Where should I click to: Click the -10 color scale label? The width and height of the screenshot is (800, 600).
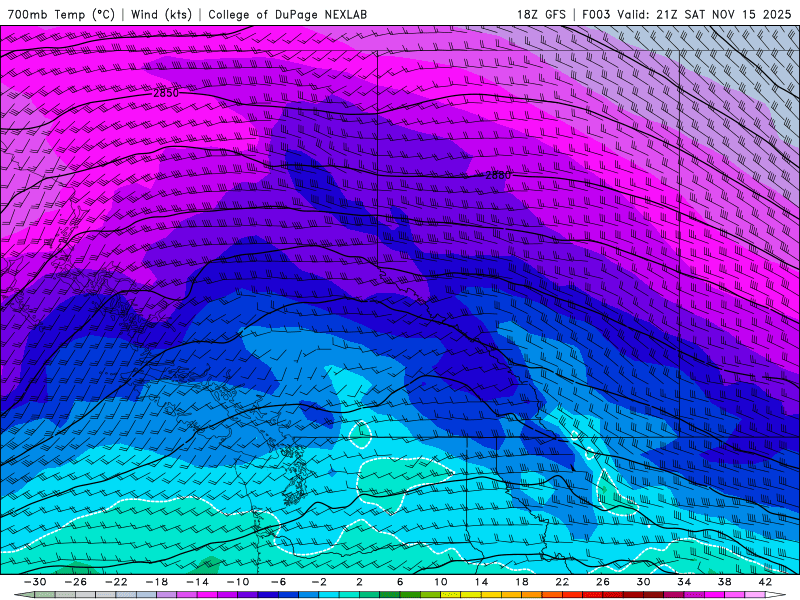238,582
